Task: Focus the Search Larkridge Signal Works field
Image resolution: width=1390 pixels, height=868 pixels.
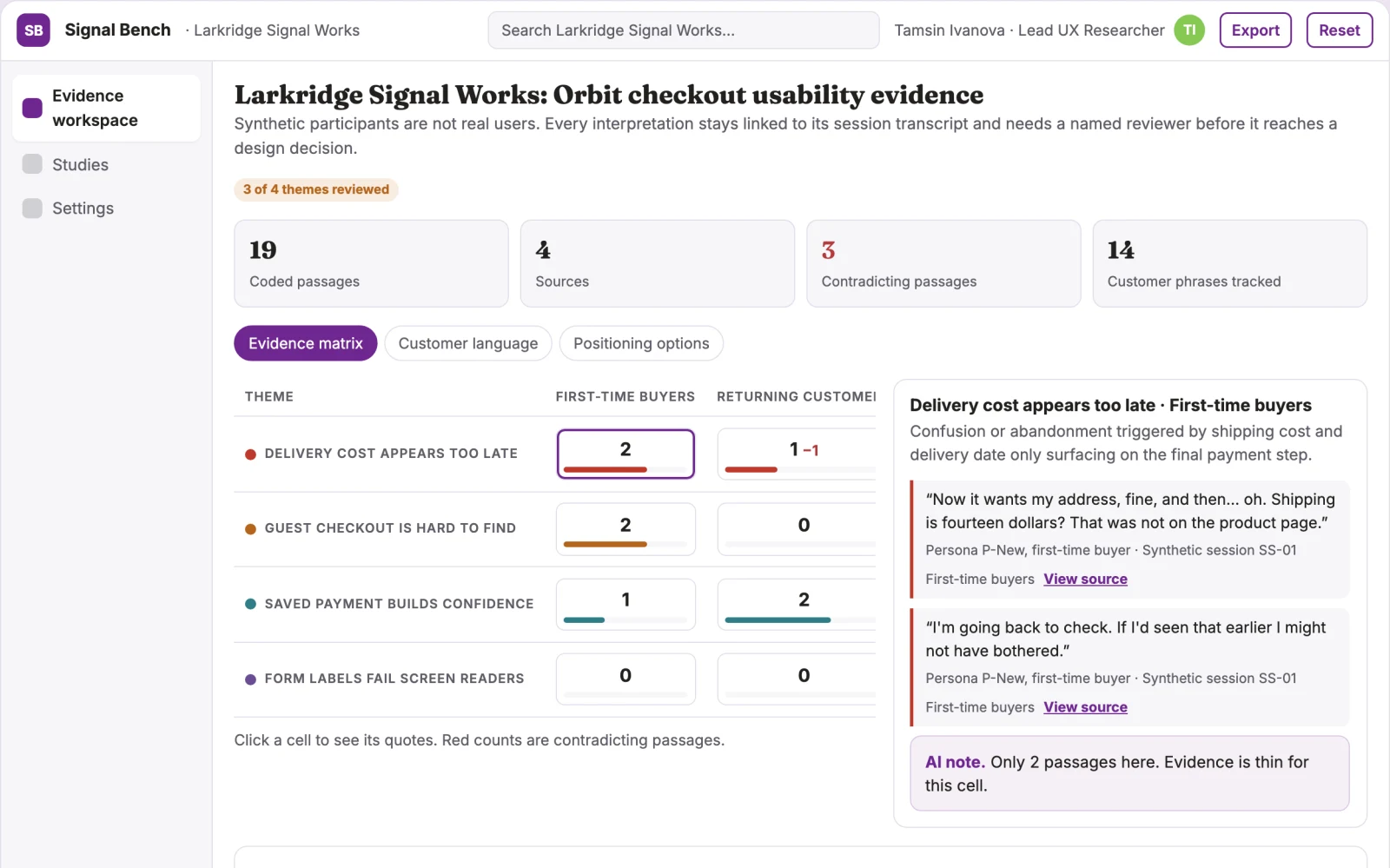Action: [684, 30]
